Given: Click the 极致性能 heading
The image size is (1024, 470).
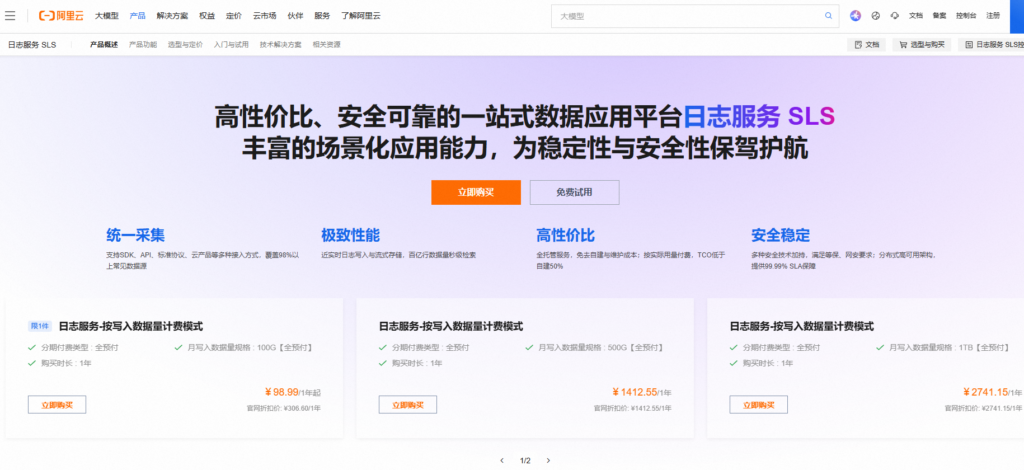Looking at the screenshot, I should tap(351, 235).
